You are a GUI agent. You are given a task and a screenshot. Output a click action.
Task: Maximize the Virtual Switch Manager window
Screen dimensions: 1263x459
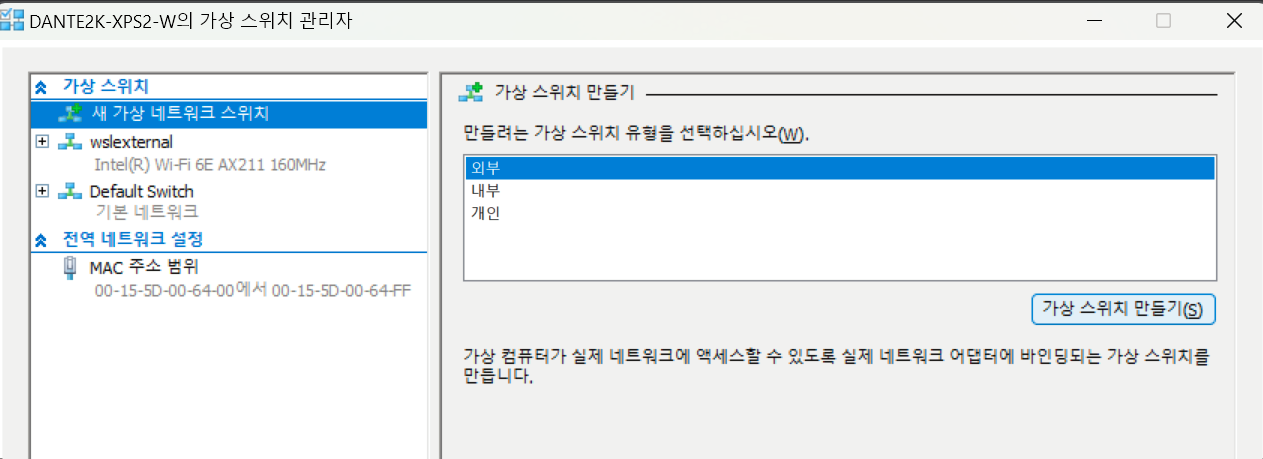pos(1163,20)
